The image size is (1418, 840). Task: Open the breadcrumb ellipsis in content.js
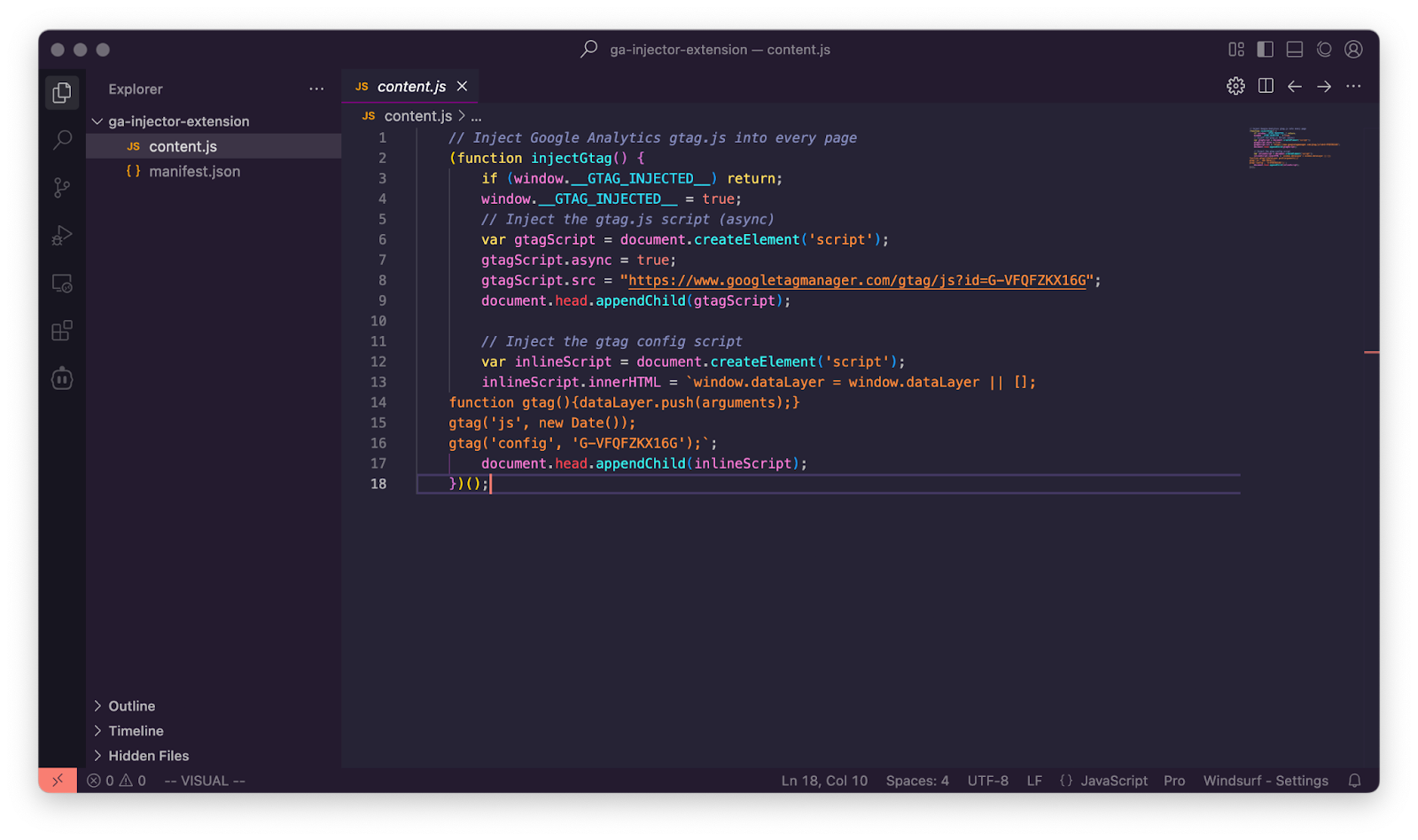[x=476, y=116]
